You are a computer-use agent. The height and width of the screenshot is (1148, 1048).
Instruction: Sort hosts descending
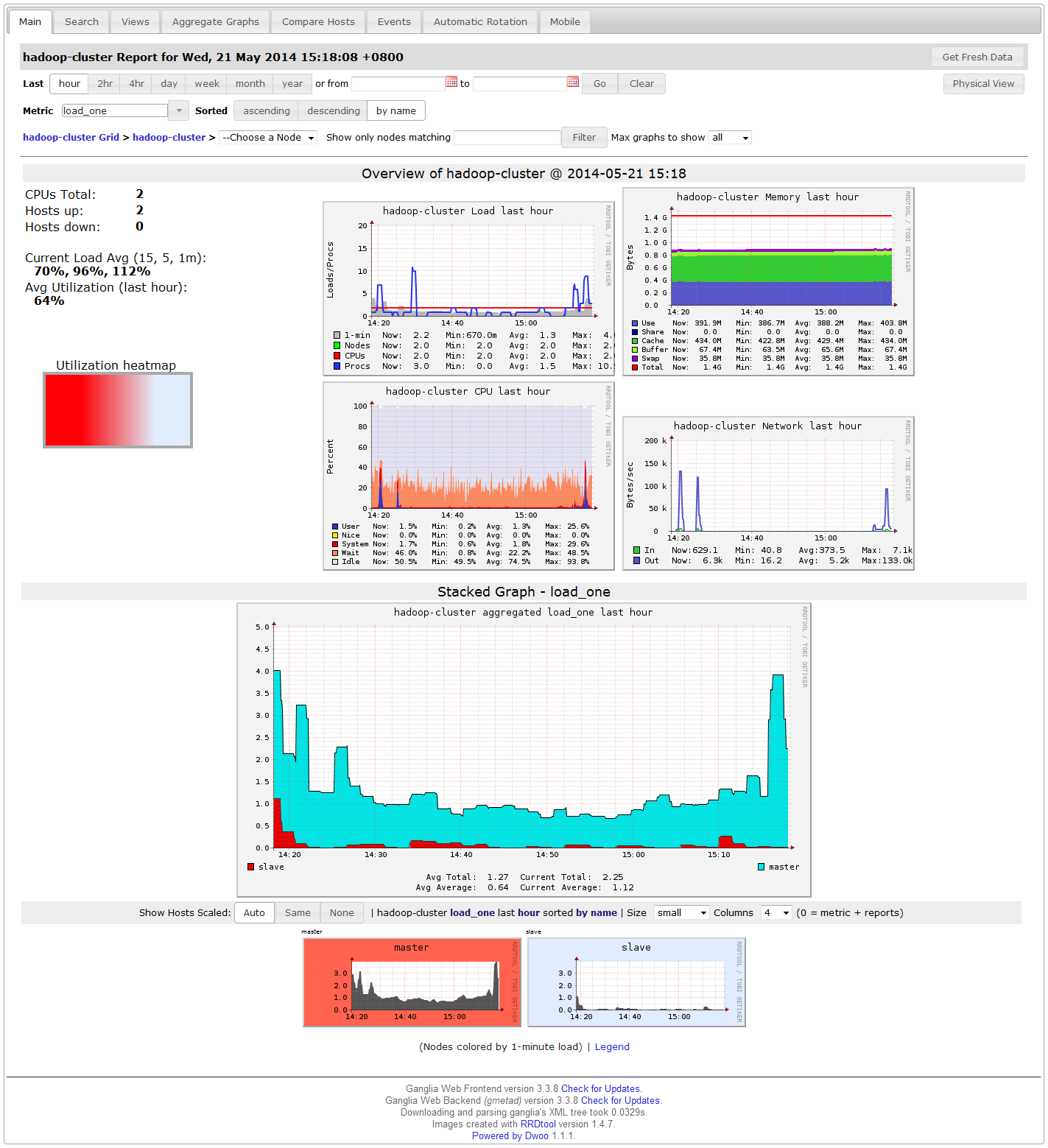334,111
